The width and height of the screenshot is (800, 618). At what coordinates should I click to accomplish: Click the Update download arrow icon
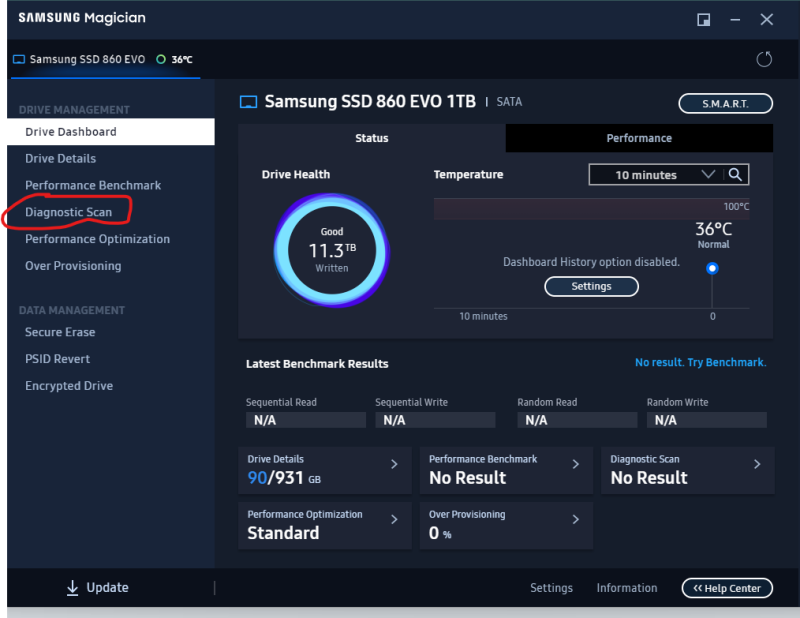(x=73, y=588)
